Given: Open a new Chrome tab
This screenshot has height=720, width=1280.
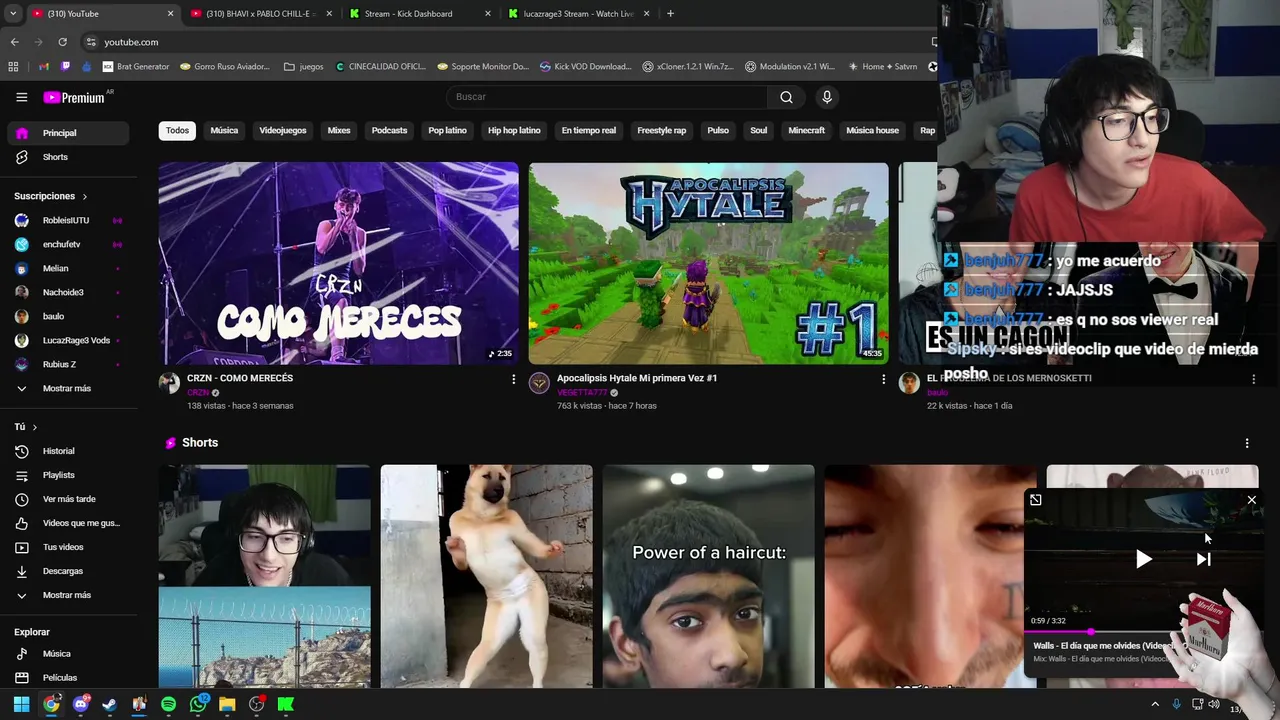Looking at the screenshot, I should pos(670,14).
